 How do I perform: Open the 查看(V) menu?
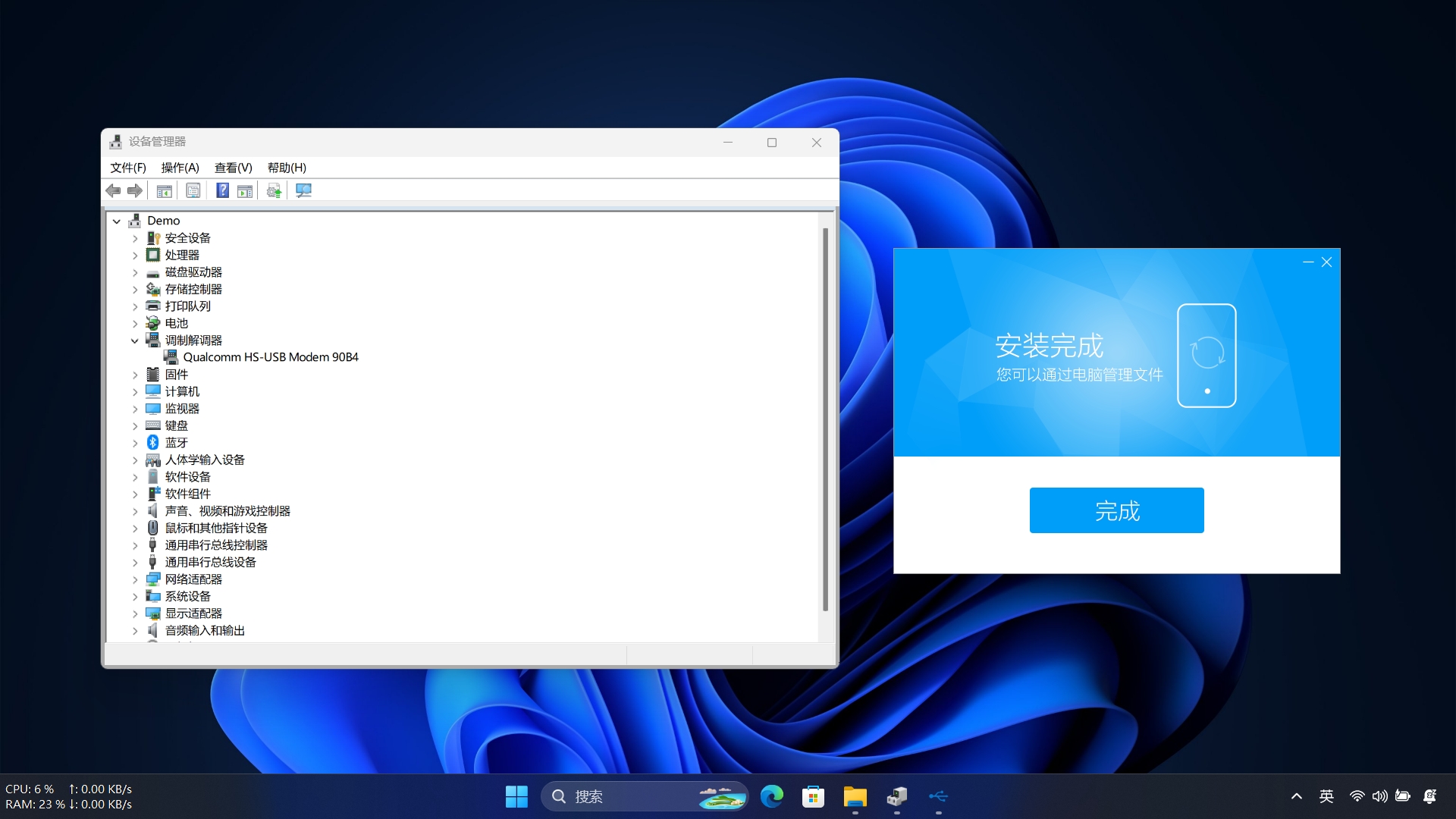pyautogui.click(x=233, y=168)
